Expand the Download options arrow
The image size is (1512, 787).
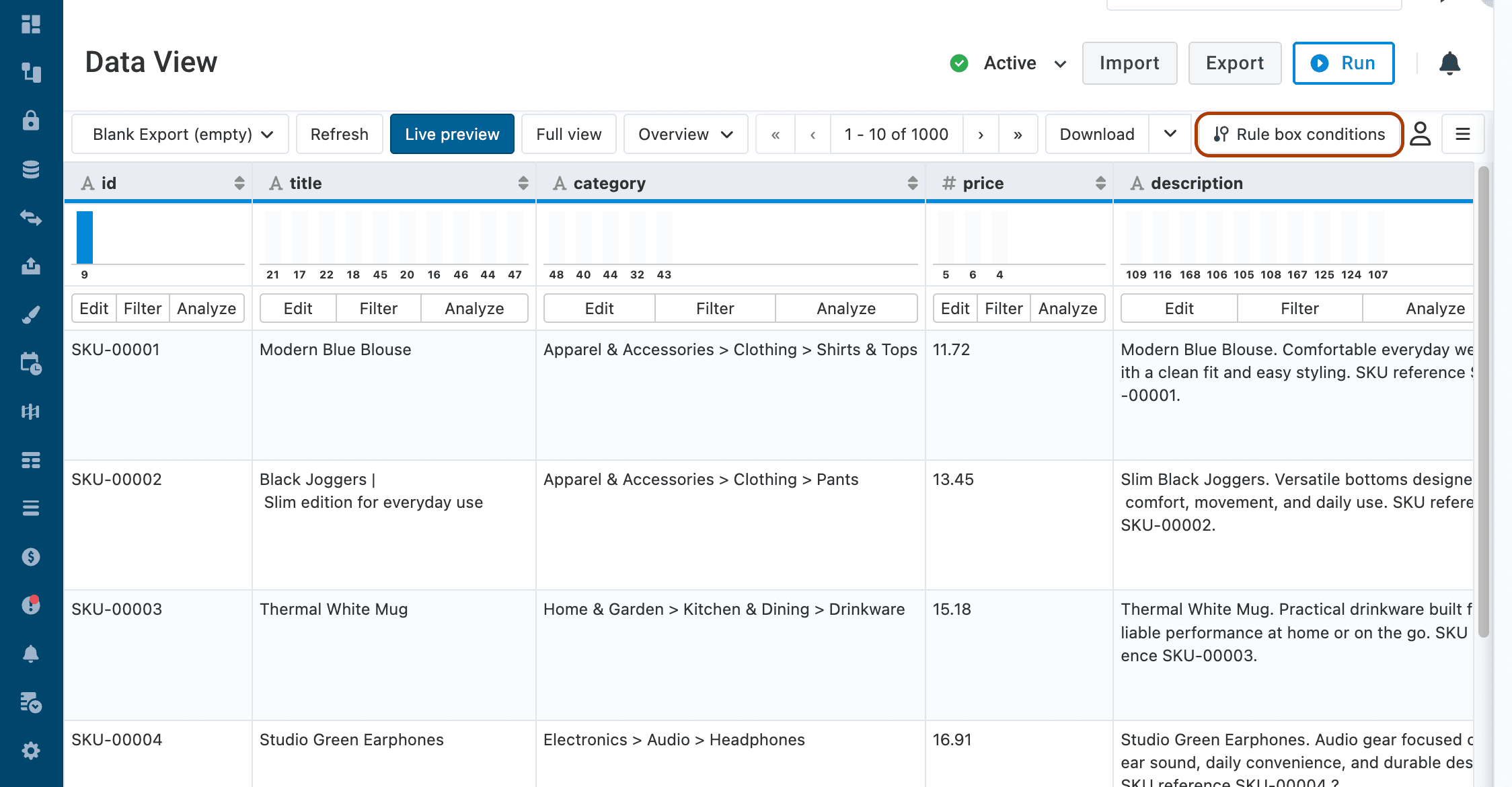1170,134
